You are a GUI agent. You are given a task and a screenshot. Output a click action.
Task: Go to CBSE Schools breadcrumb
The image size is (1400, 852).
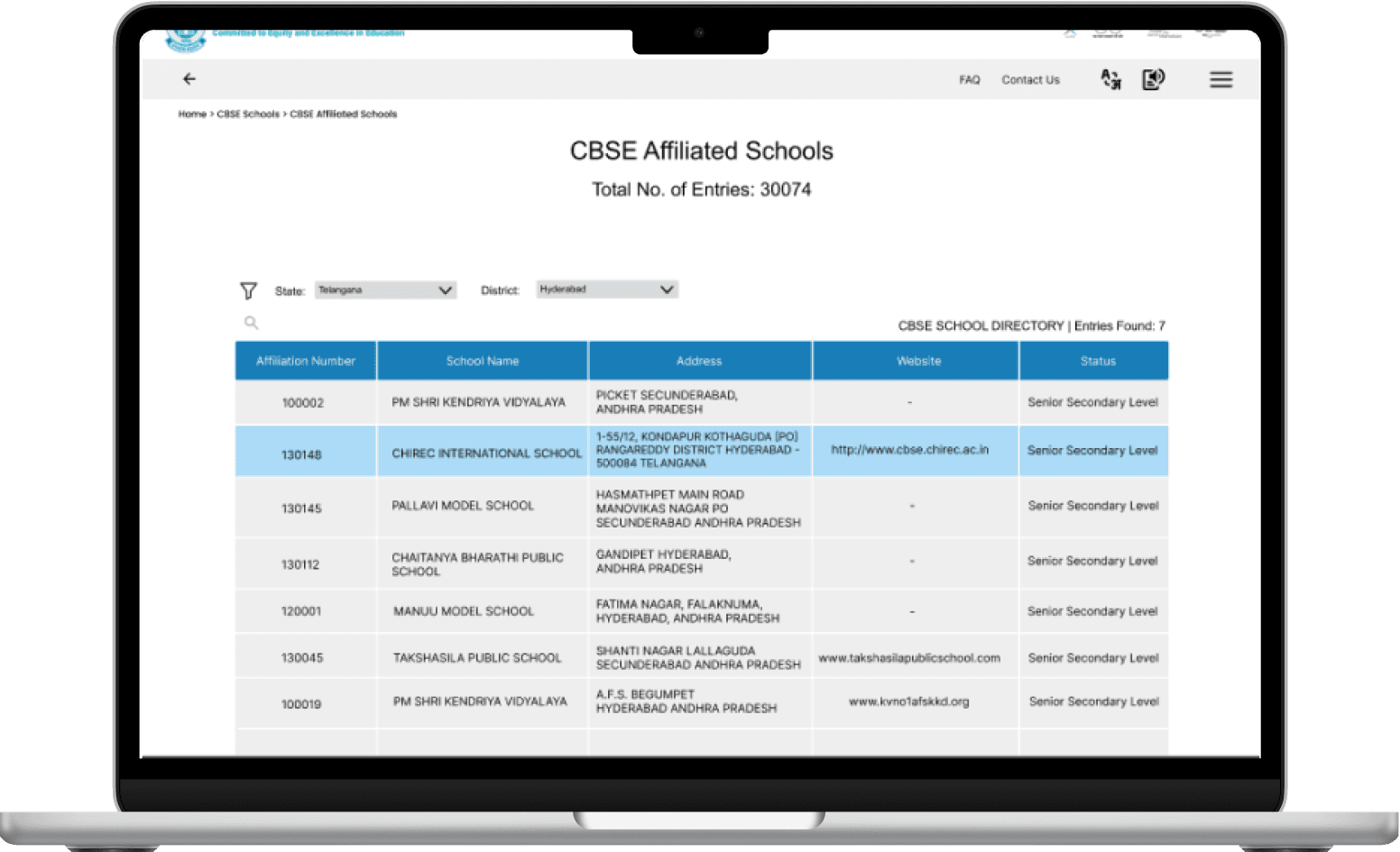point(248,115)
